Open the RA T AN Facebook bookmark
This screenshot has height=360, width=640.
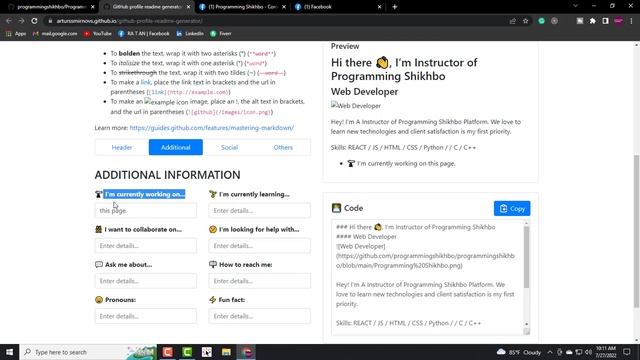coord(144,33)
